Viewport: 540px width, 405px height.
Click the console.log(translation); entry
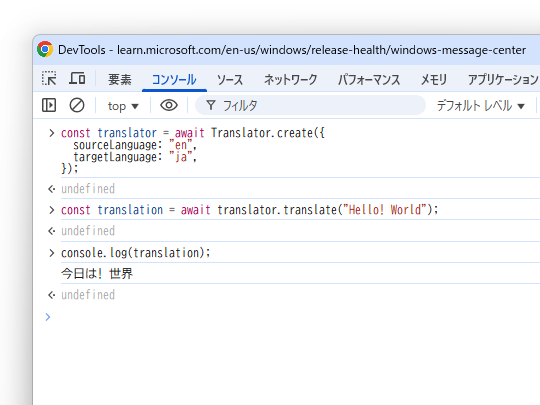(x=136, y=253)
